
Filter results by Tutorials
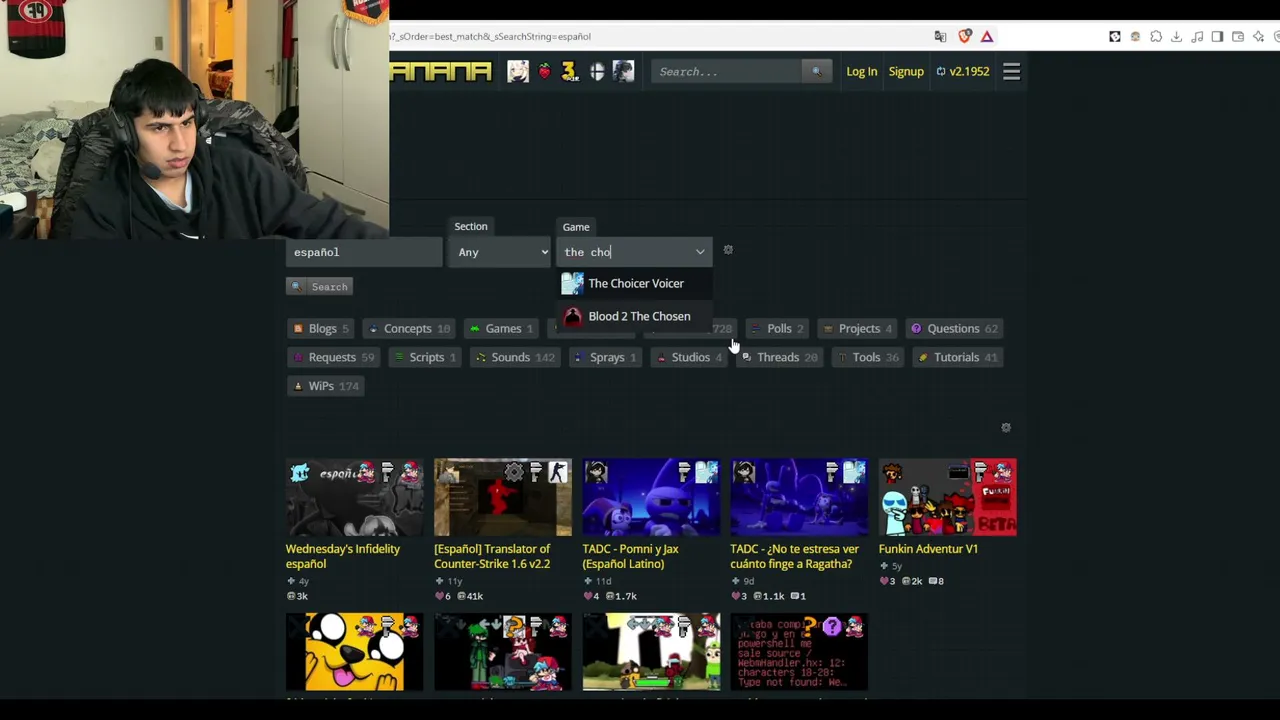click(957, 358)
